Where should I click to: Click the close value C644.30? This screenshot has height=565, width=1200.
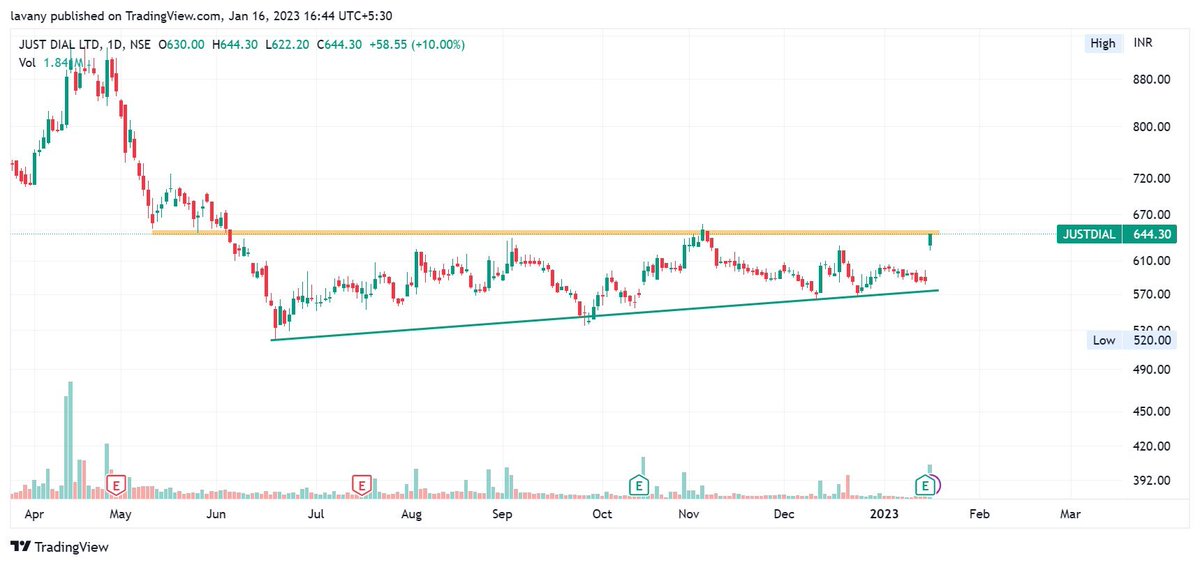[x=340, y=45]
